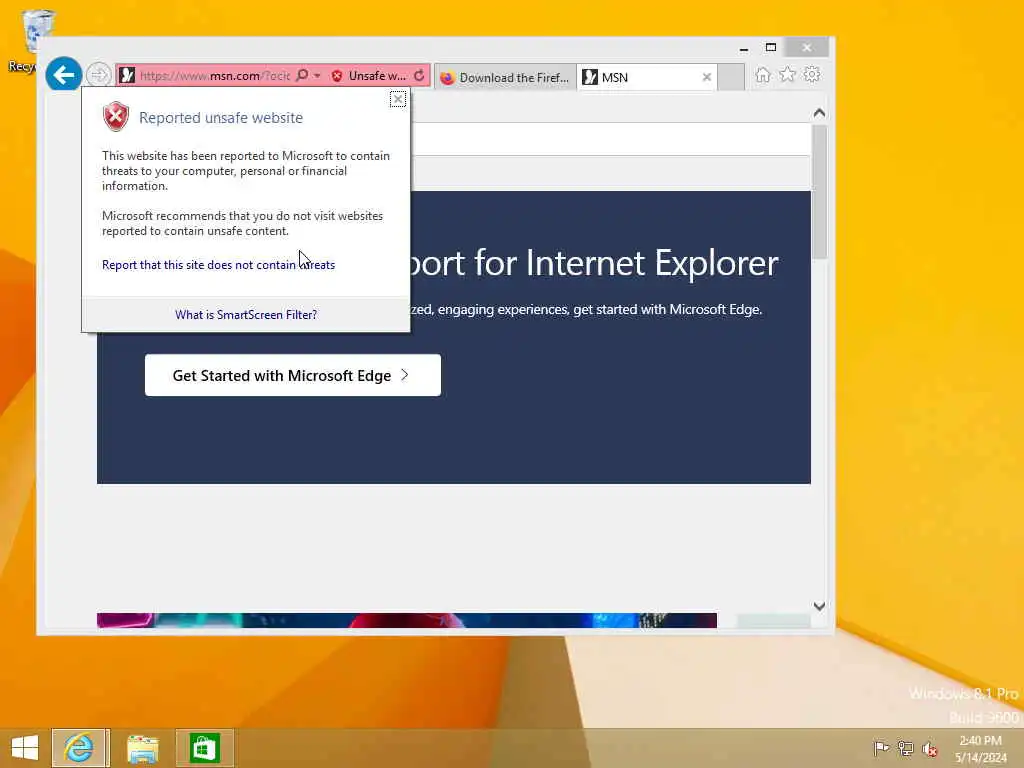Click the Unsafe website security badge
This screenshot has width=1024, height=768.
(369, 76)
